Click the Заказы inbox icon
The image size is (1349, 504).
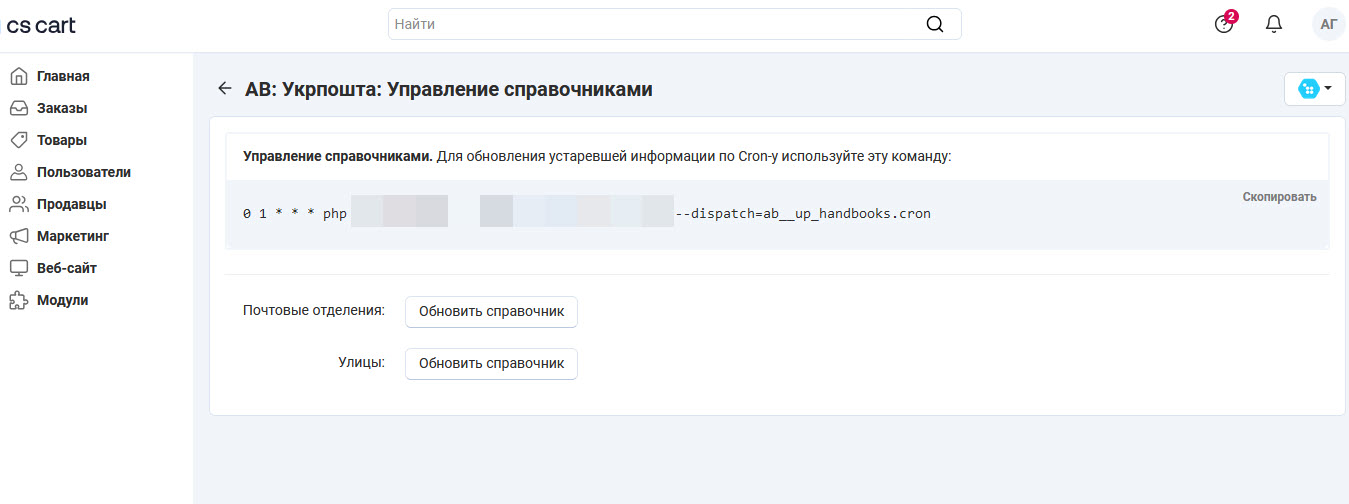(18, 108)
